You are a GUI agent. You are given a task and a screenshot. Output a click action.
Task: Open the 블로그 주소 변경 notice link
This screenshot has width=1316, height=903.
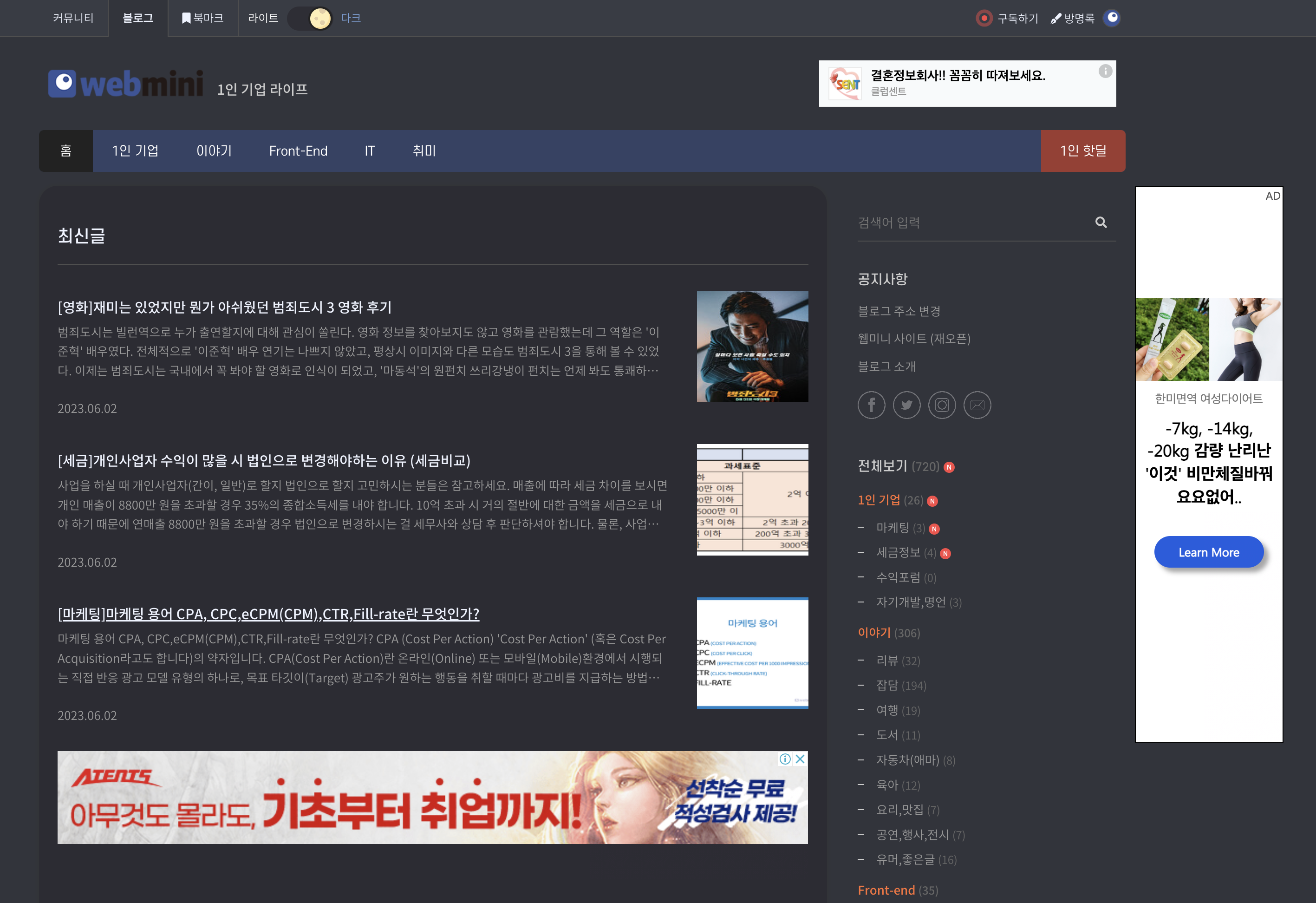click(x=899, y=310)
